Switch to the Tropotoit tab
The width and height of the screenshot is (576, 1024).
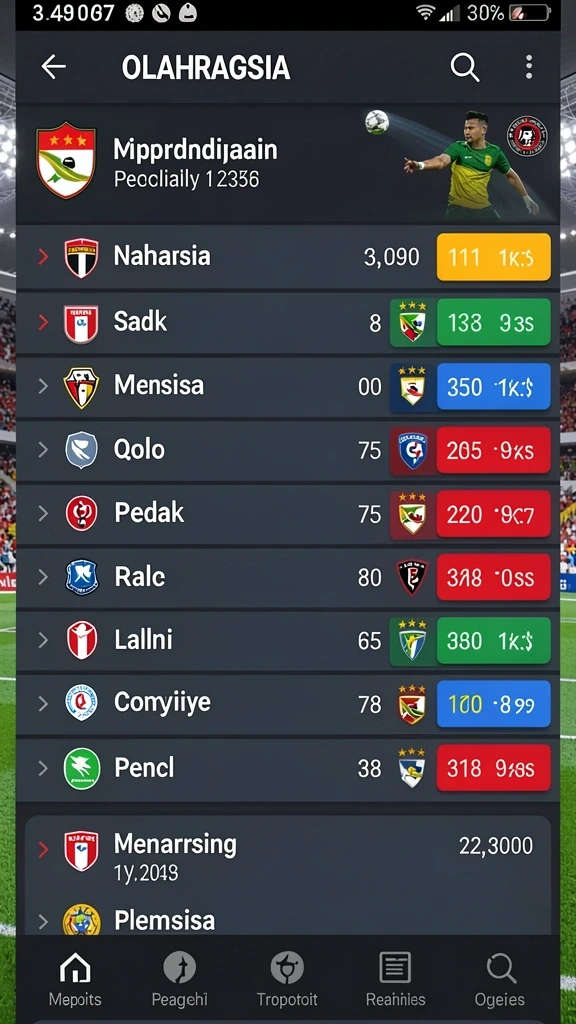(287, 979)
